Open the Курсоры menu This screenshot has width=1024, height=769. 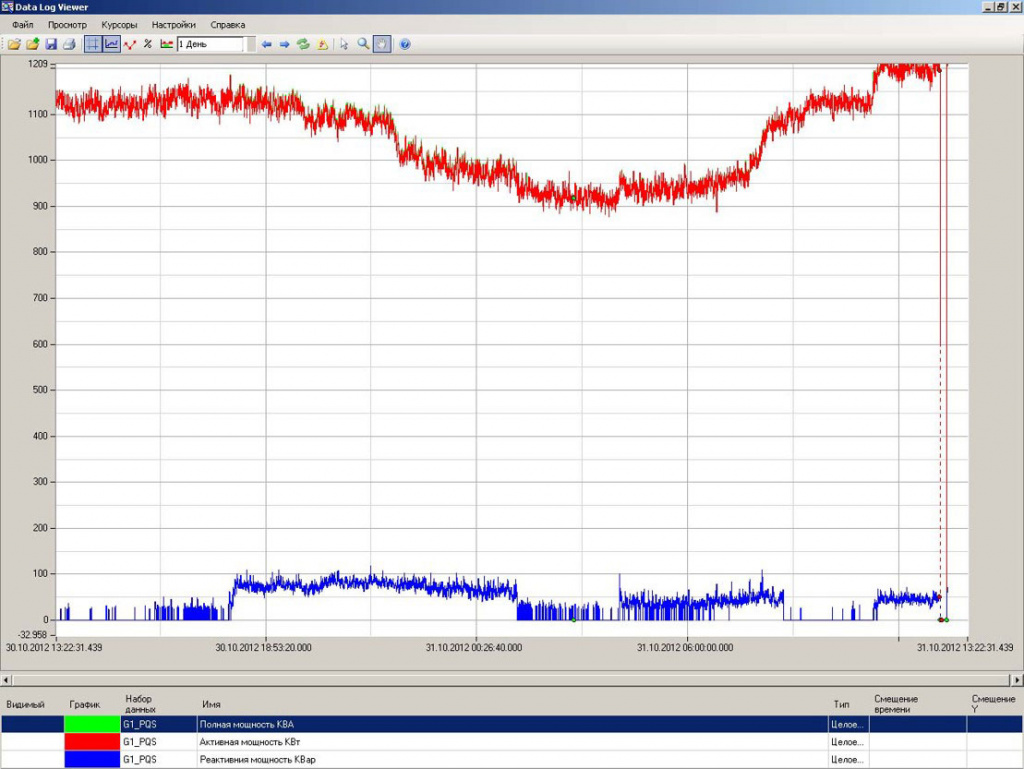click(x=120, y=25)
